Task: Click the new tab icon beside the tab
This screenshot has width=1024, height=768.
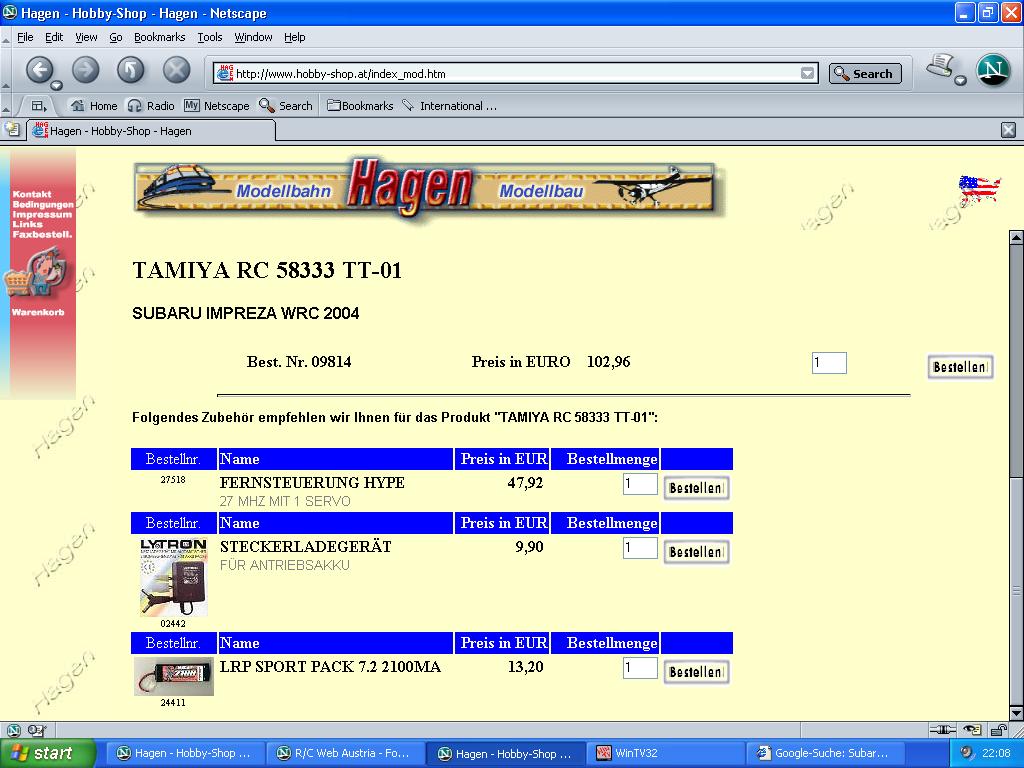Action: click(12, 129)
